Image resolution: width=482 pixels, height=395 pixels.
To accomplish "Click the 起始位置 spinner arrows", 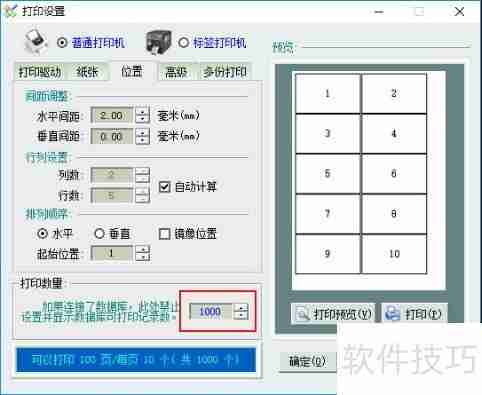I will pos(143,253).
